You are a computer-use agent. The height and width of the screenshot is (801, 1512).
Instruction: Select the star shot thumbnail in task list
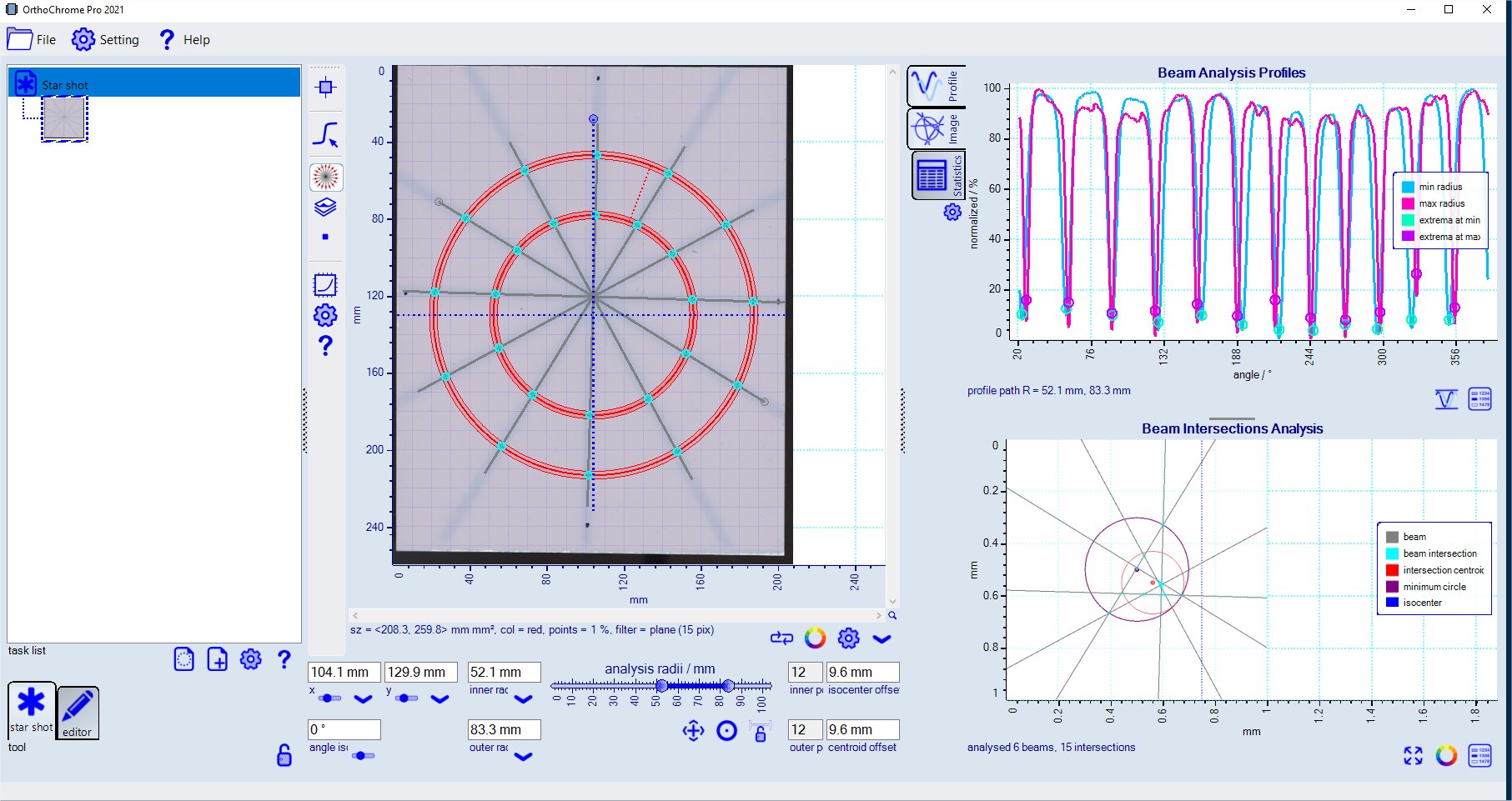tap(64, 118)
